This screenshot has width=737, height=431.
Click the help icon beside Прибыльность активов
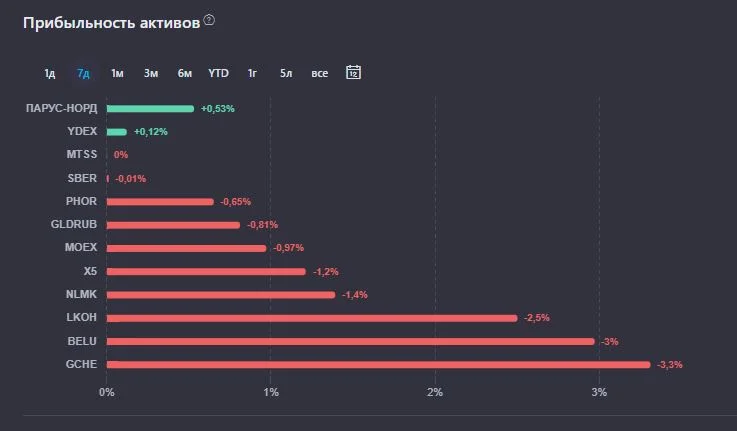tap(209, 20)
